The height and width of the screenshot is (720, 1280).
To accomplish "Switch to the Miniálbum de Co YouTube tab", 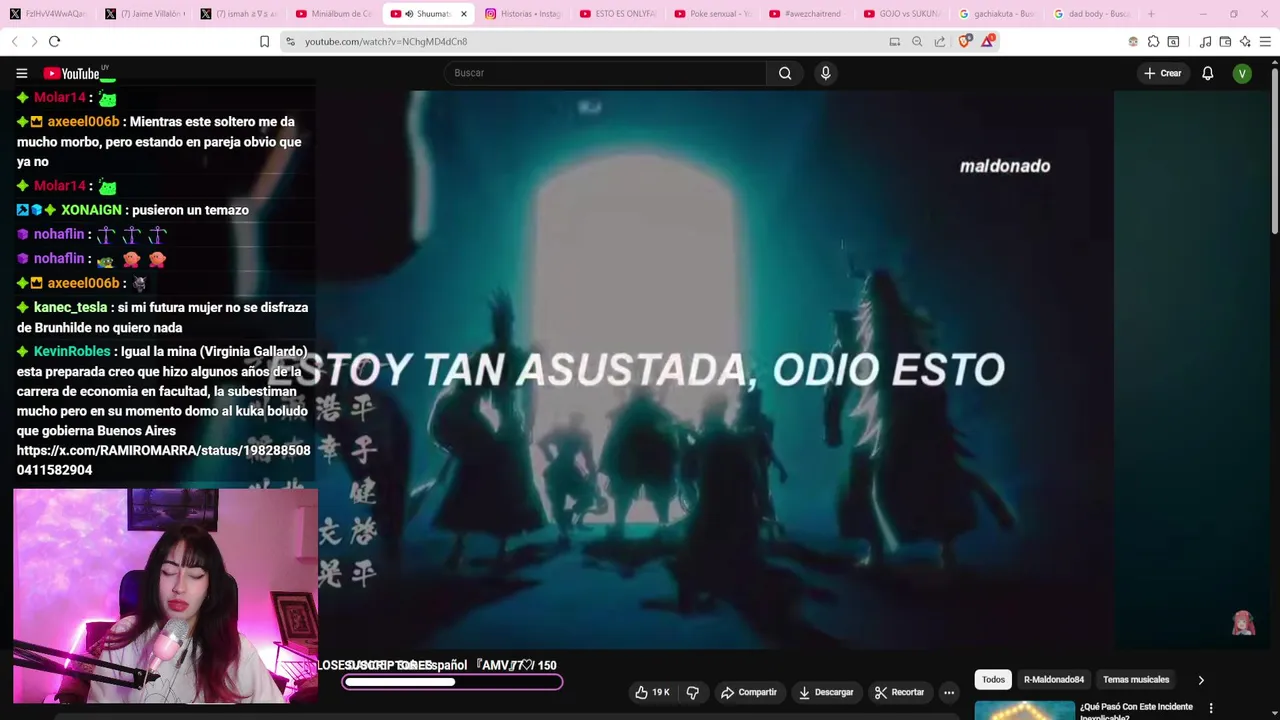I will pos(333,14).
